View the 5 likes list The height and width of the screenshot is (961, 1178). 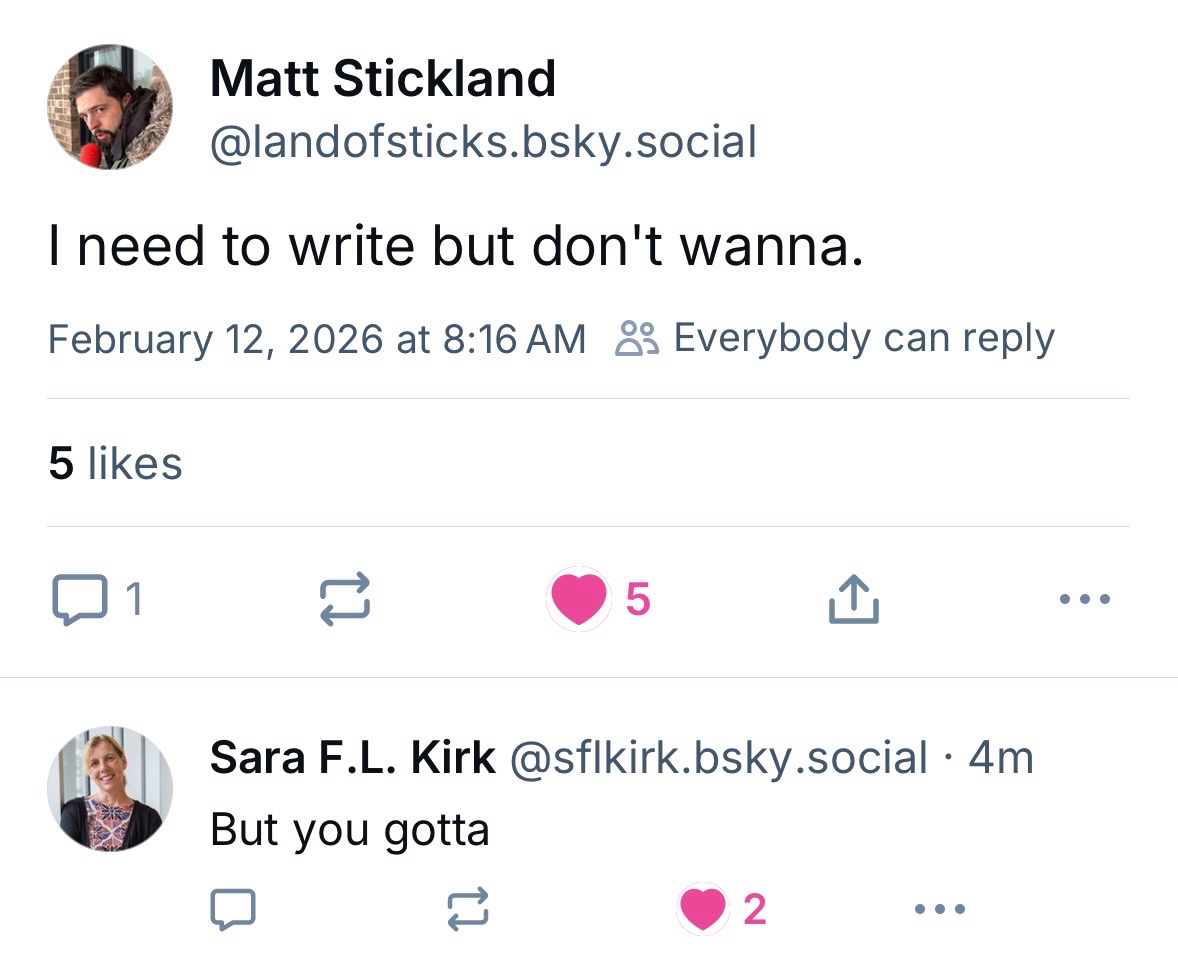(115, 463)
